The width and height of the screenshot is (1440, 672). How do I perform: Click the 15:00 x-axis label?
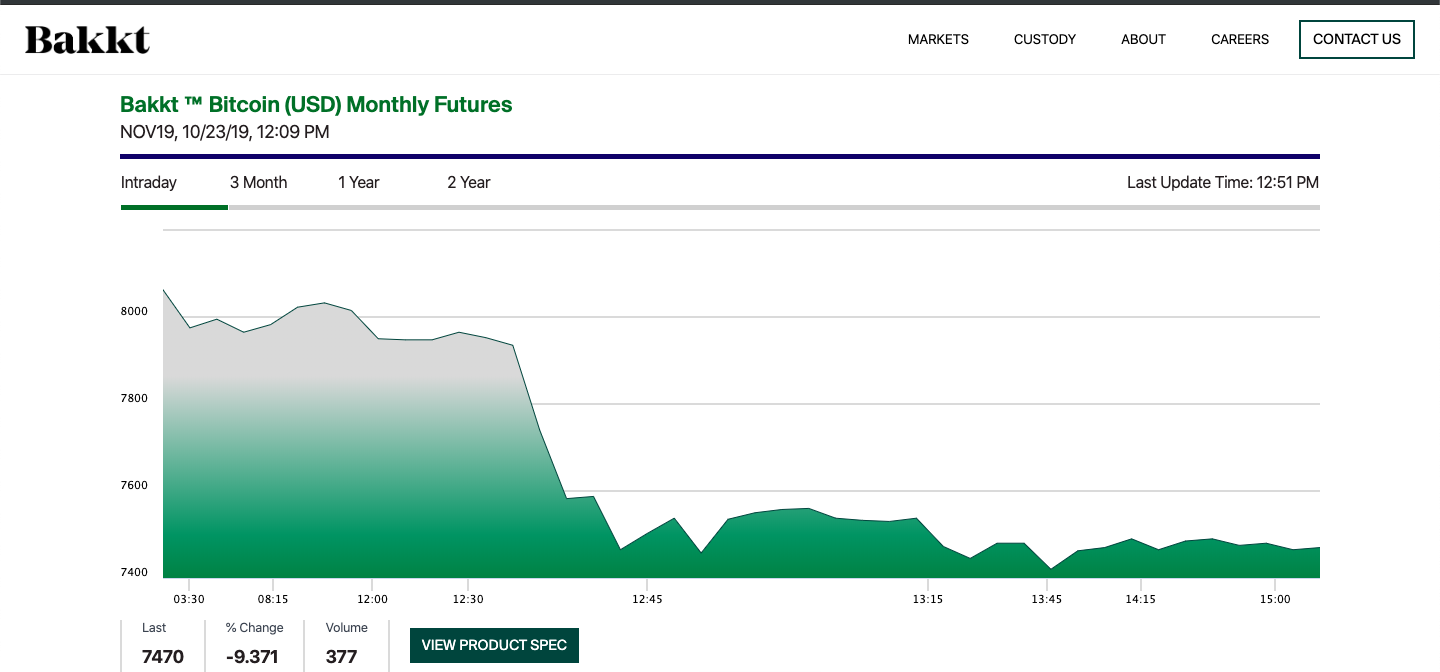click(x=1275, y=599)
